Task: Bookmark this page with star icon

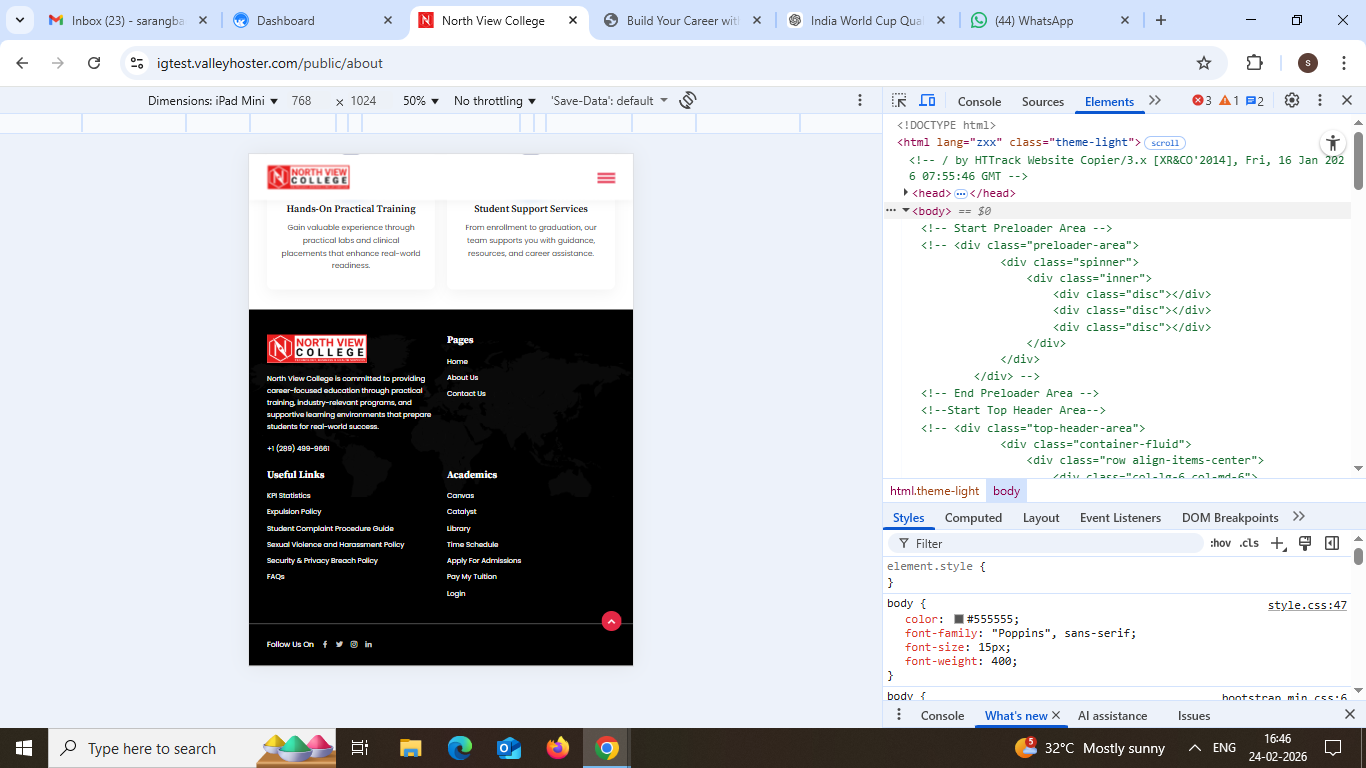Action: (1204, 63)
